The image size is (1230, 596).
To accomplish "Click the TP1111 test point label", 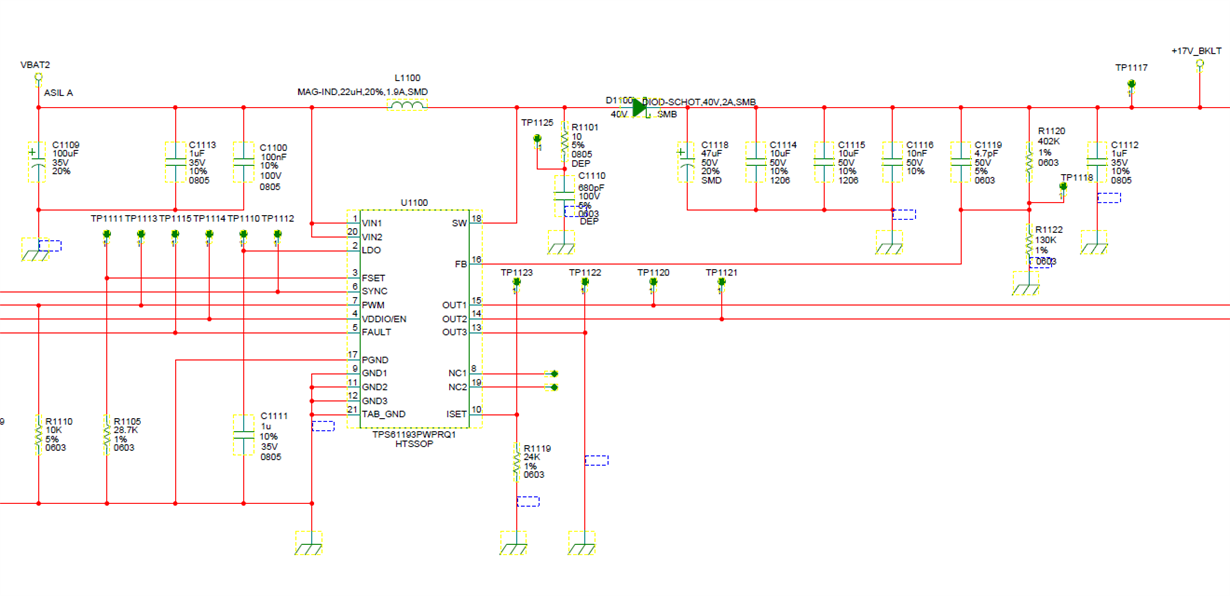I will tap(107, 218).
